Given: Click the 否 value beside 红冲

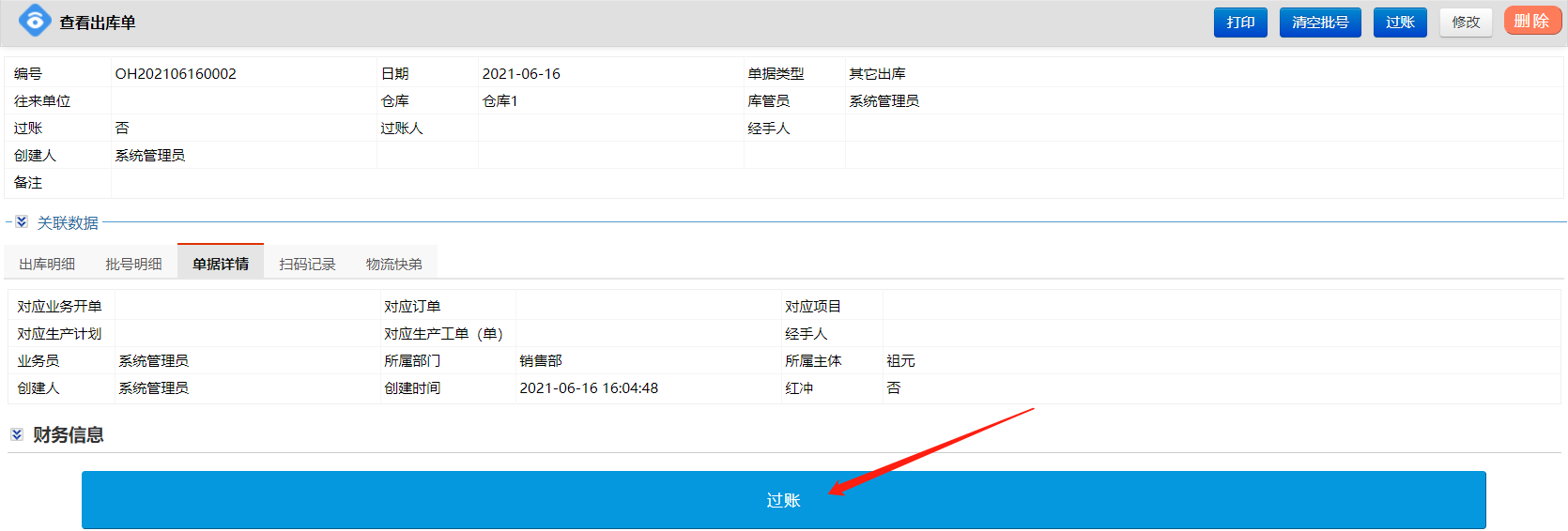Looking at the screenshot, I should point(894,387).
